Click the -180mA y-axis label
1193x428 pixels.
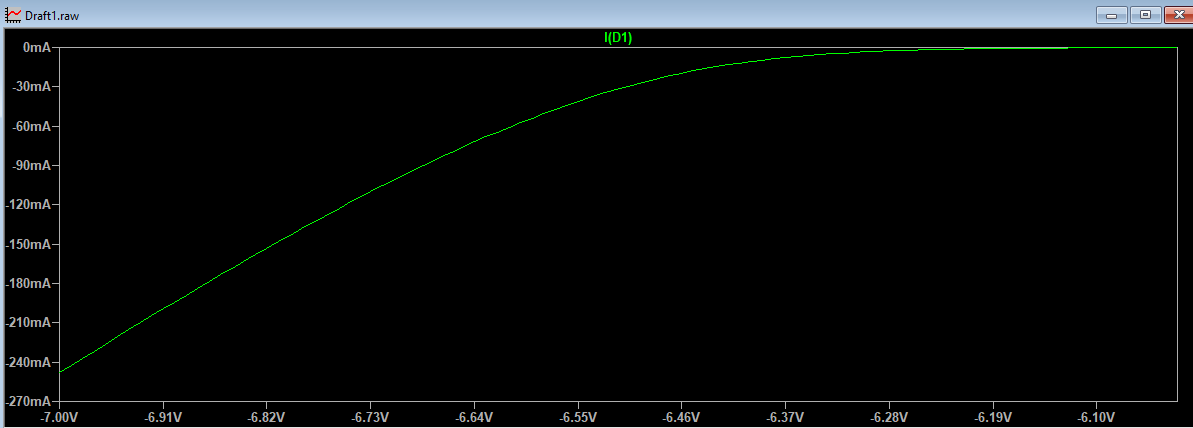click(30, 284)
